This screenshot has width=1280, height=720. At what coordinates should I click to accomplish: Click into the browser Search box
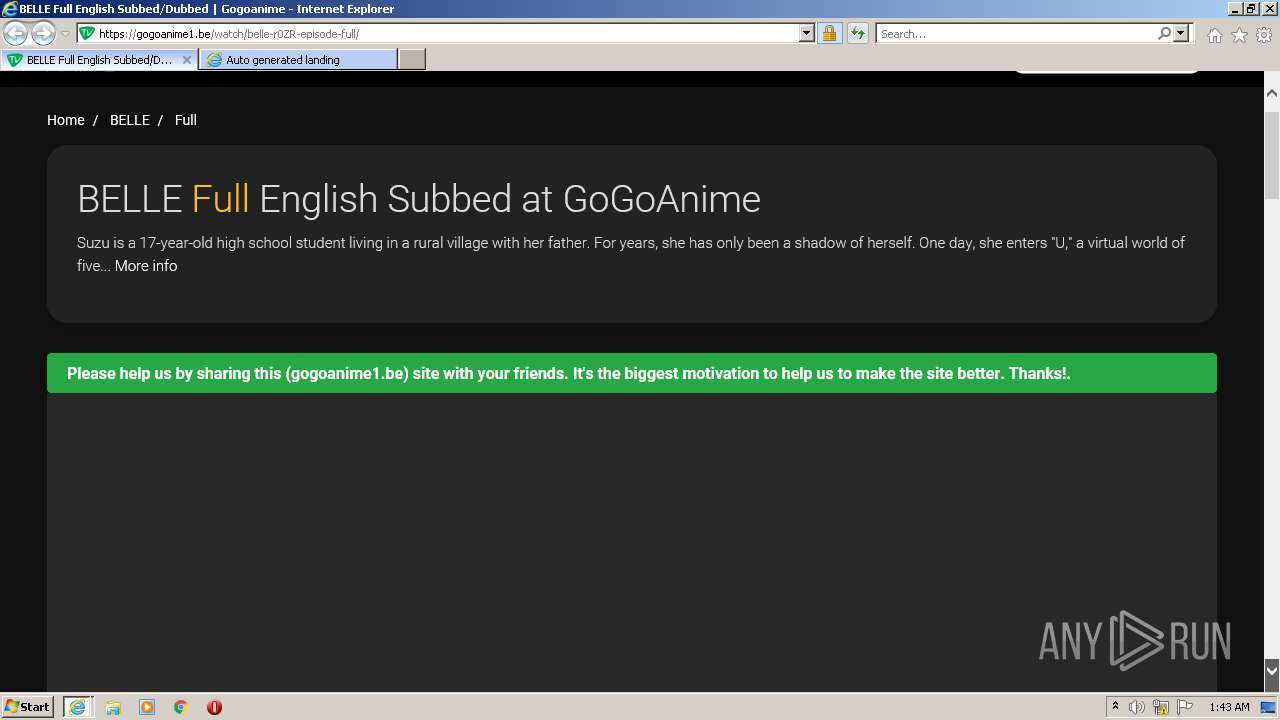pos(1017,33)
